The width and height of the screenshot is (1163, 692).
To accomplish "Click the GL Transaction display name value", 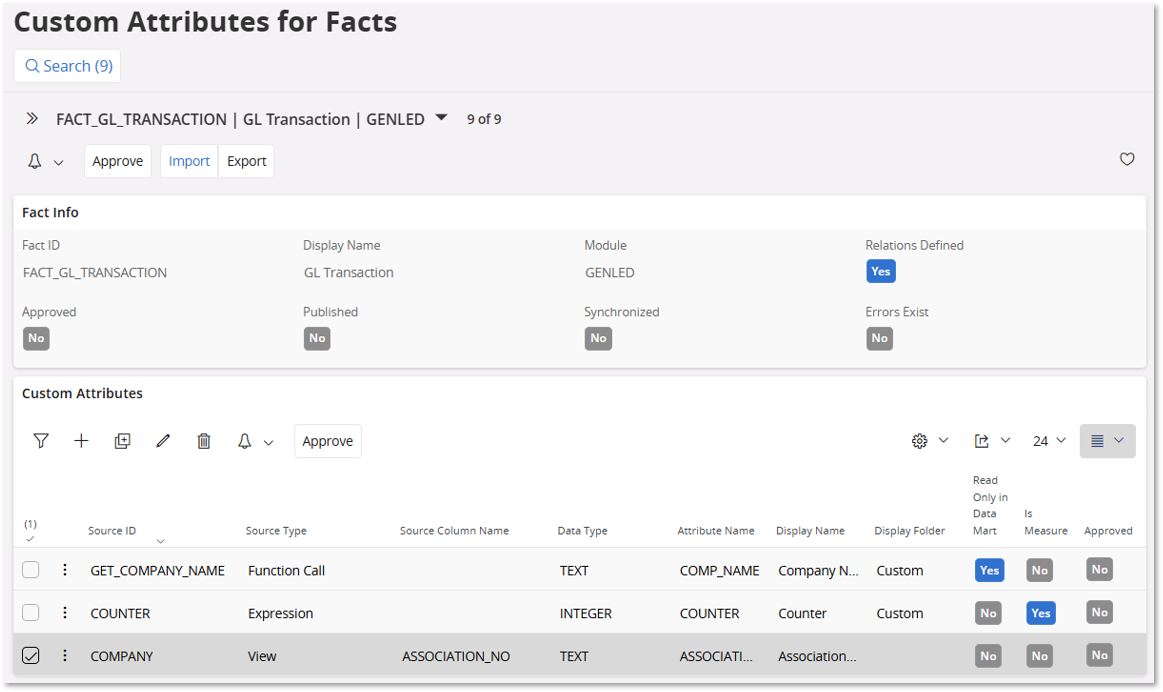I will [x=349, y=272].
